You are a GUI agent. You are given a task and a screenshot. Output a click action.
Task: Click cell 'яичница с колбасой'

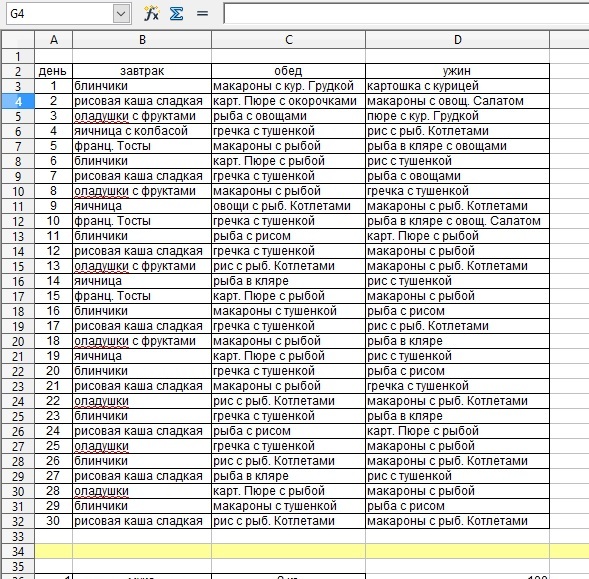[x=142, y=131]
